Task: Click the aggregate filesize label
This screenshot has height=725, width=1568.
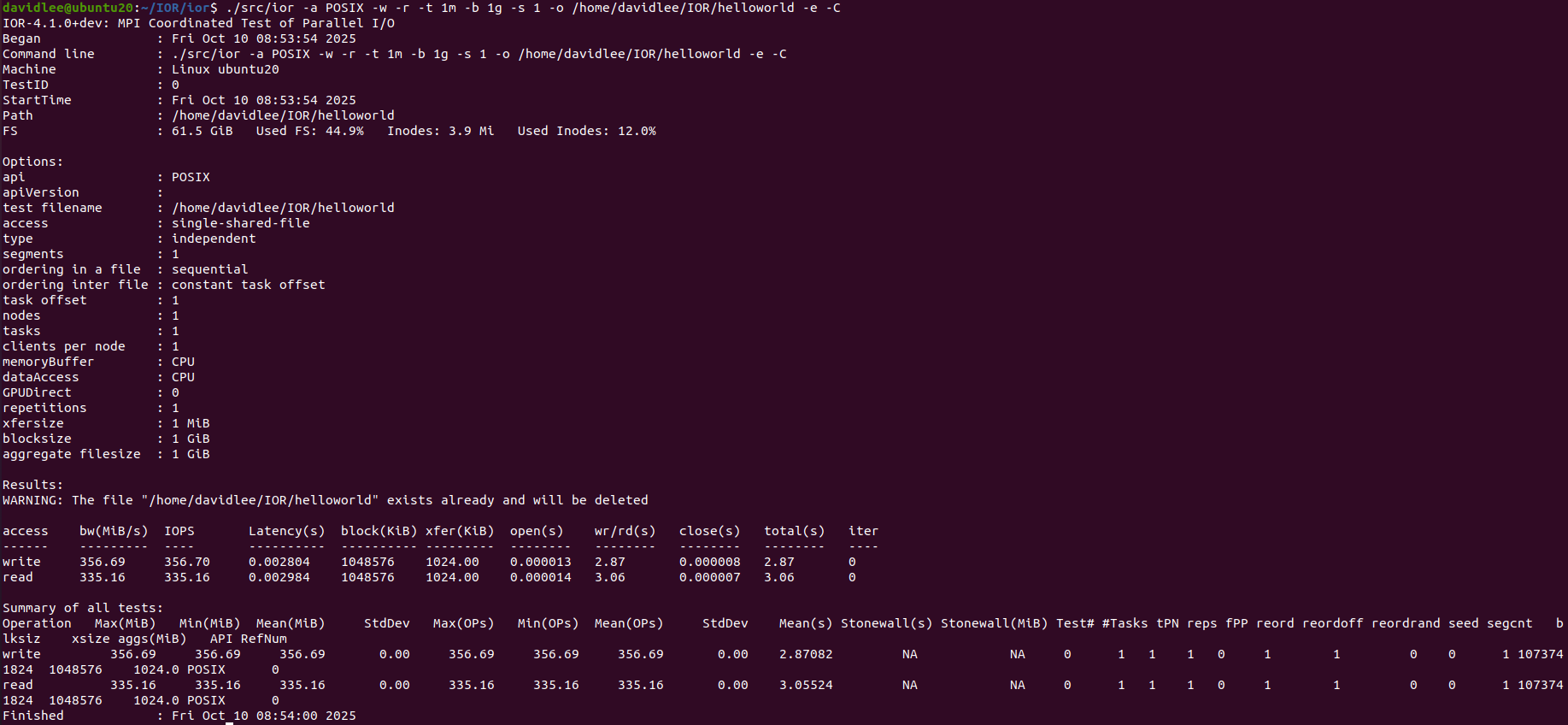Action: tap(71, 454)
